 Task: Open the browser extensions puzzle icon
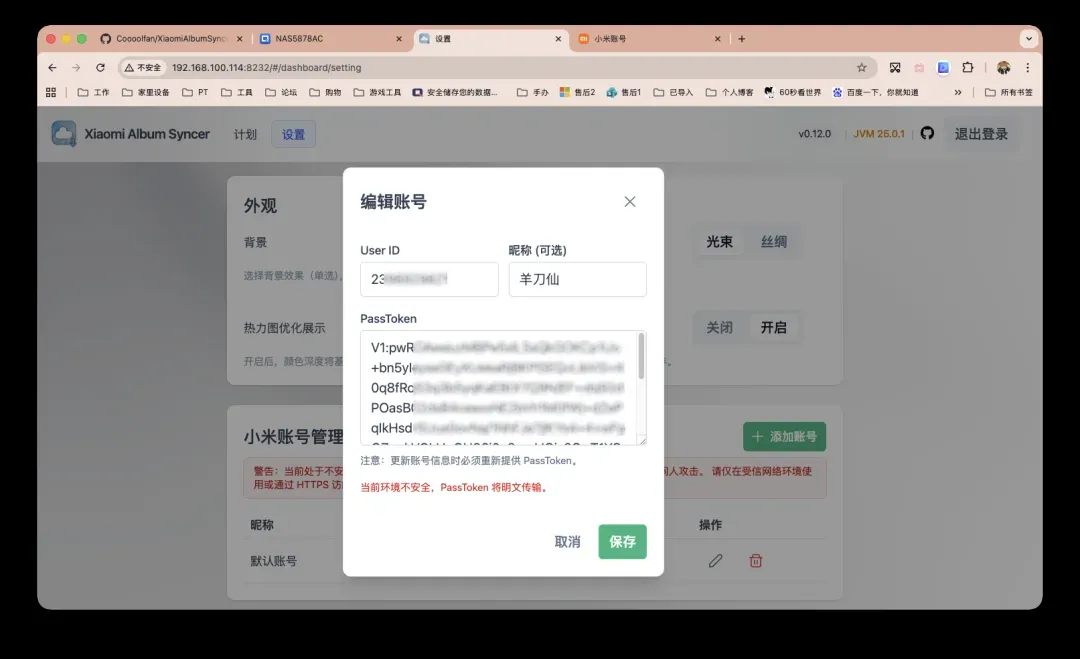[967, 68]
